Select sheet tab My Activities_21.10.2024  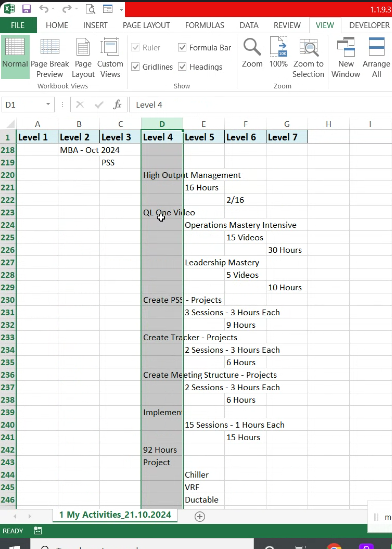click(x=115, y=515)
